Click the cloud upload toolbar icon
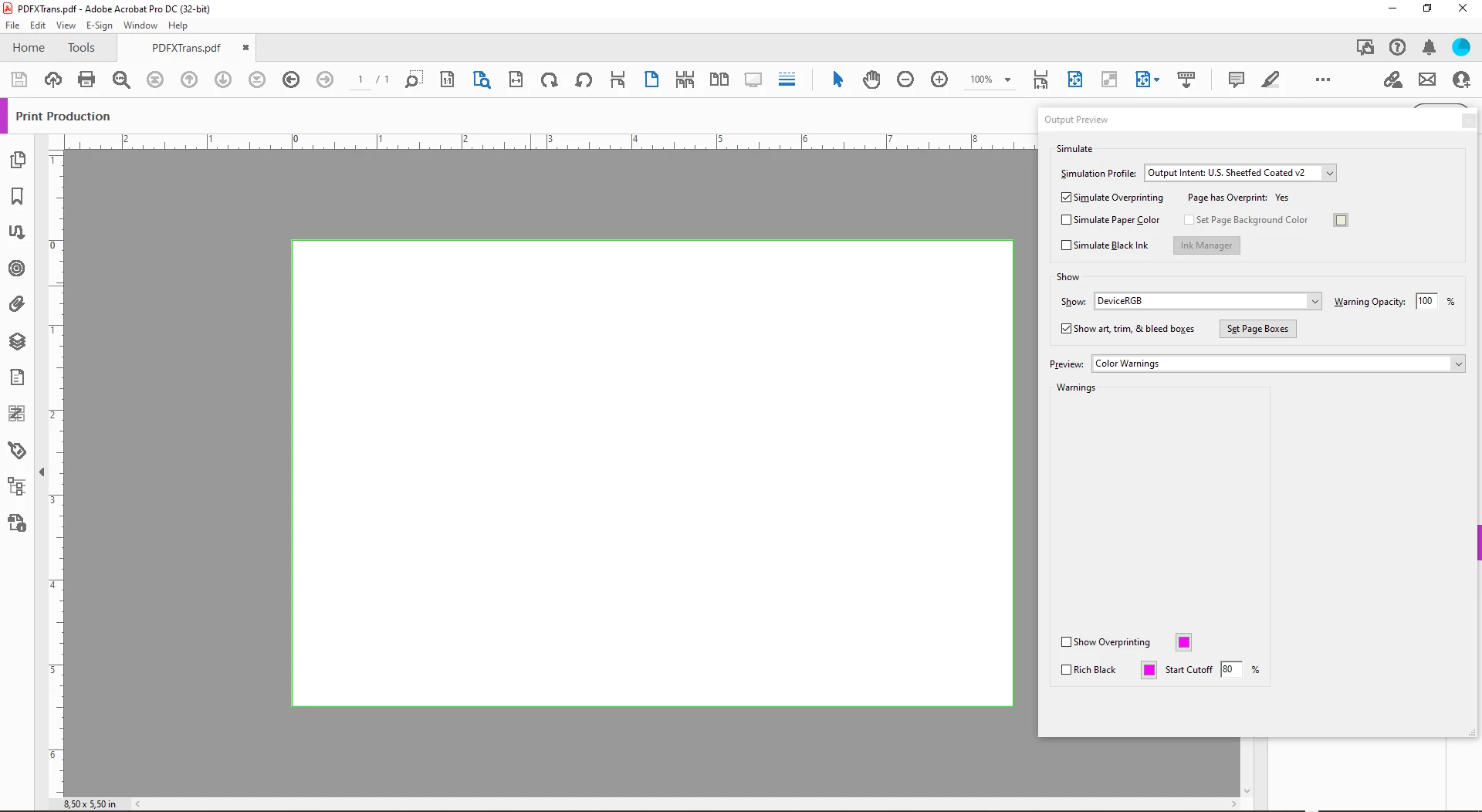 tap(53, 80)
